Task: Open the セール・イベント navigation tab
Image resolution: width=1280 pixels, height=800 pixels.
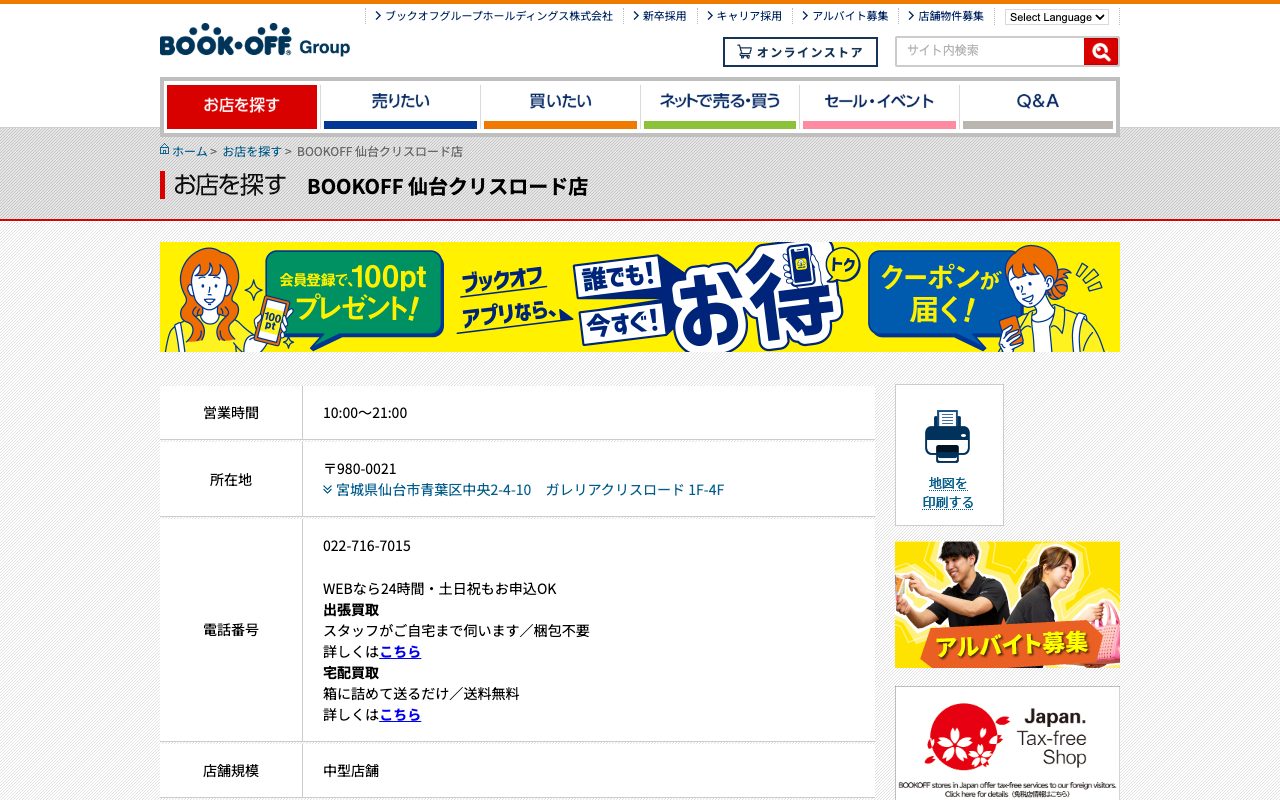Action: tap(879, 106)
